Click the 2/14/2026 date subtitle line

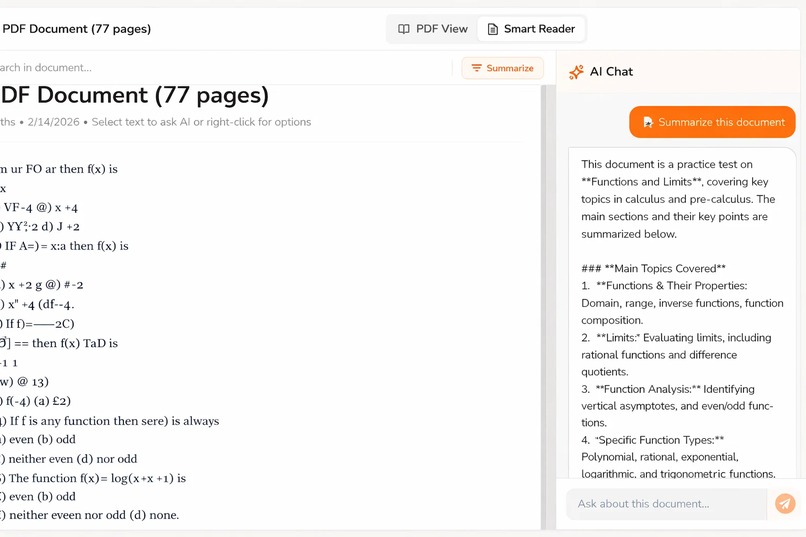155,122
